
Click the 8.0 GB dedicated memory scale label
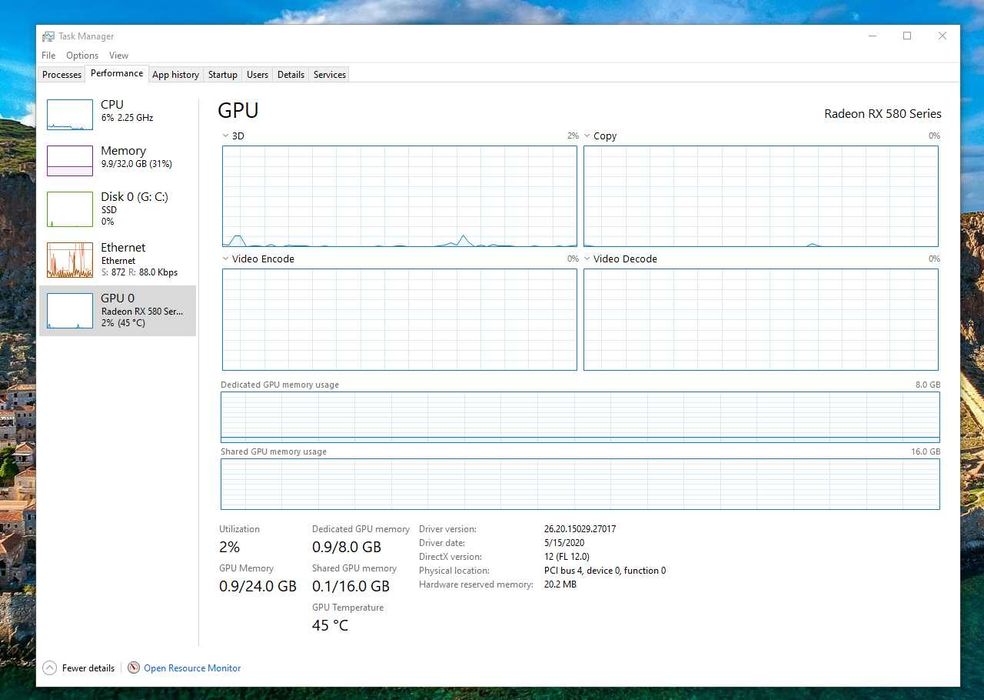click(928, 384)
